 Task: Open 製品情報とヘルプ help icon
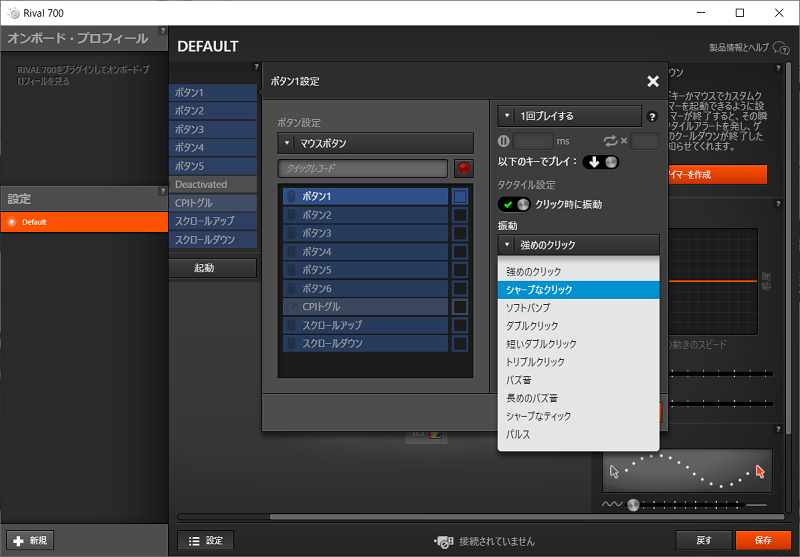[x=781, y=48]
